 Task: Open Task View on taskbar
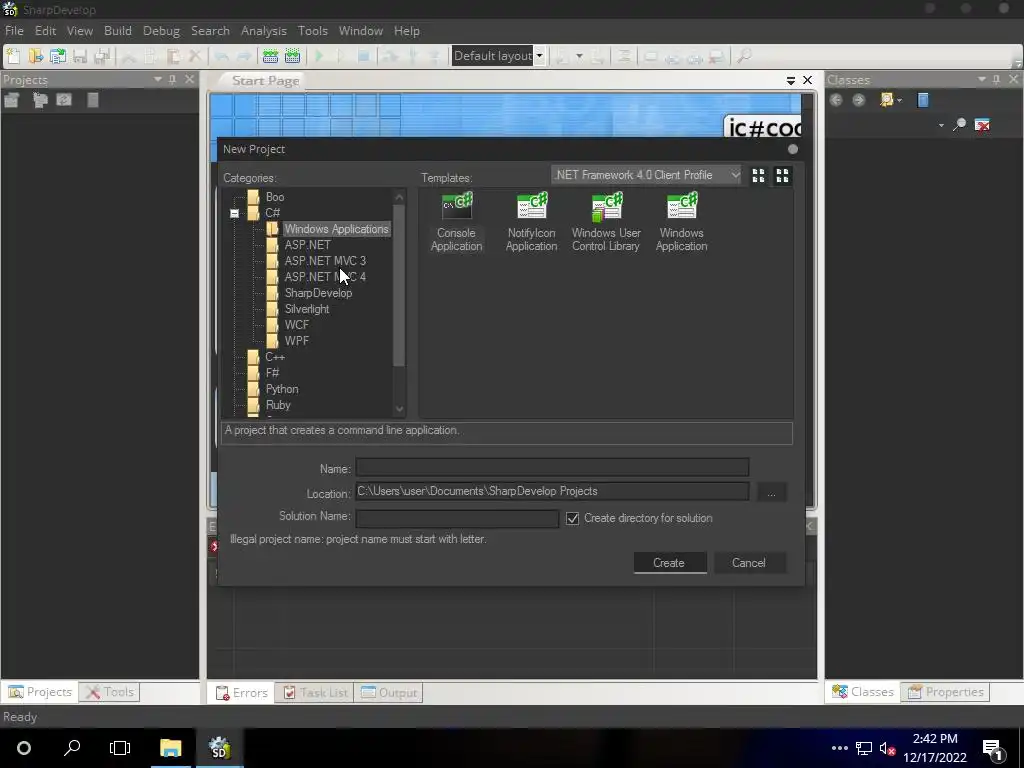(120, 748)
